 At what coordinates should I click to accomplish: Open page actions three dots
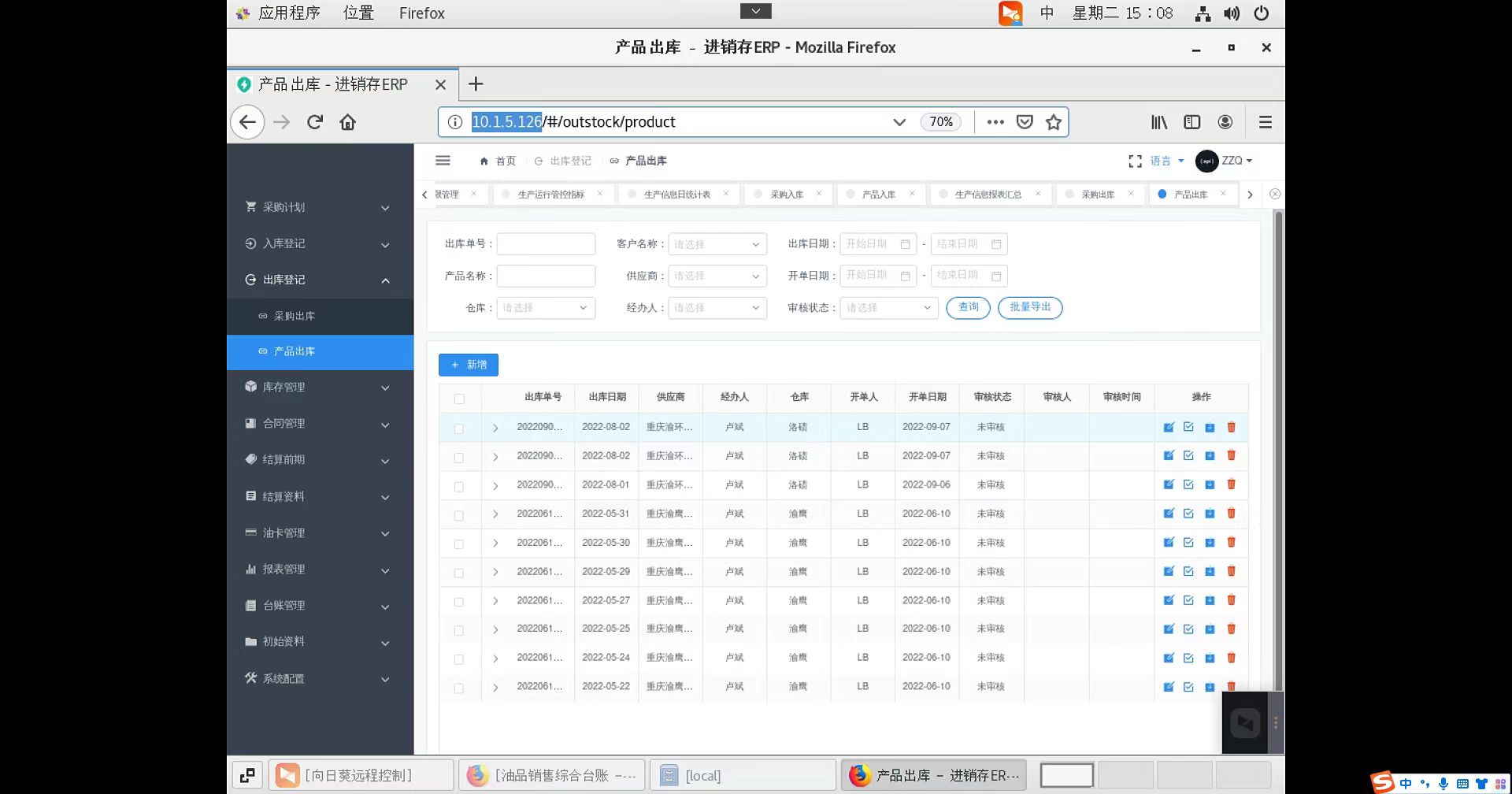tap(995, 122)
